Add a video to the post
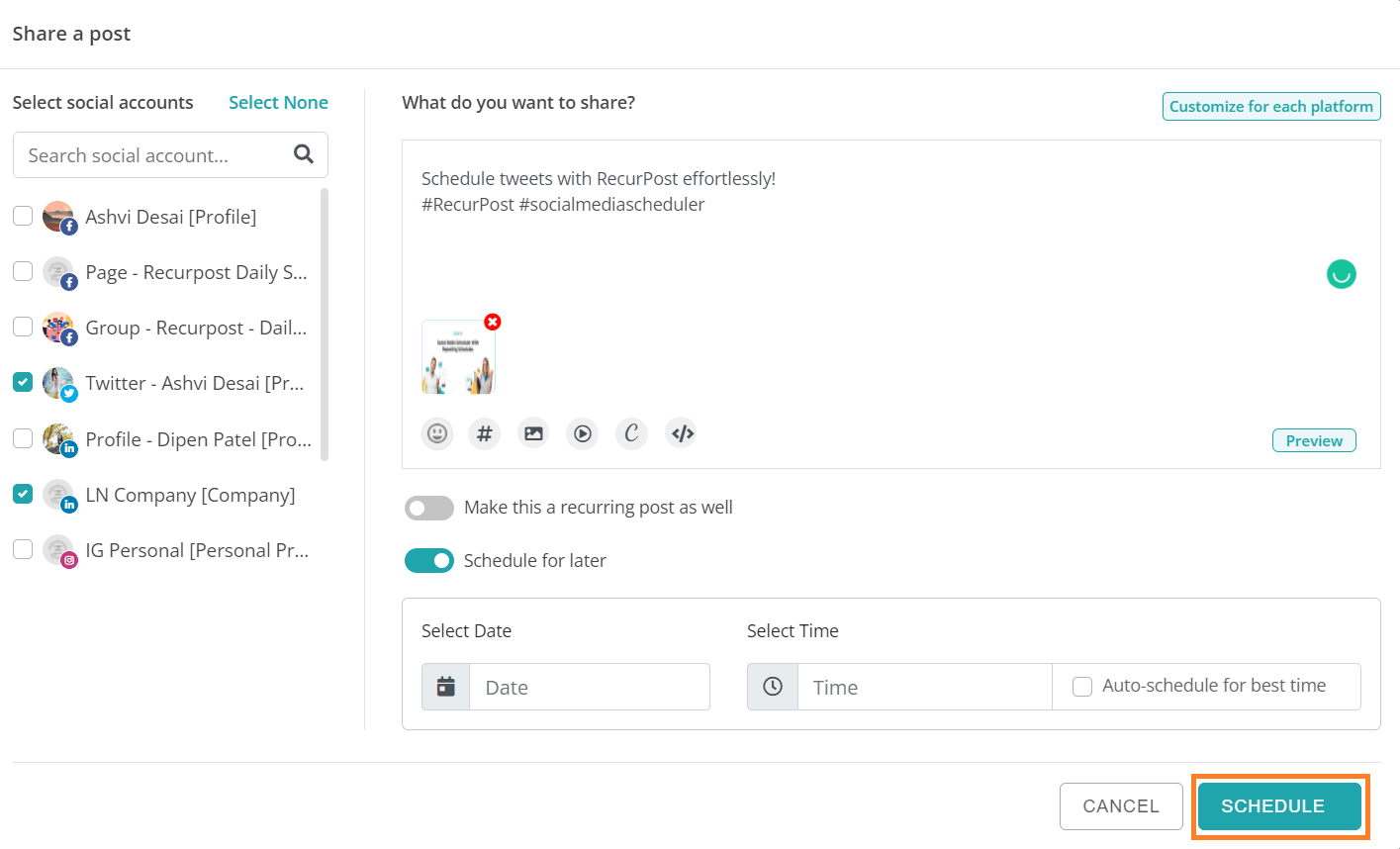 pos(582,433)
